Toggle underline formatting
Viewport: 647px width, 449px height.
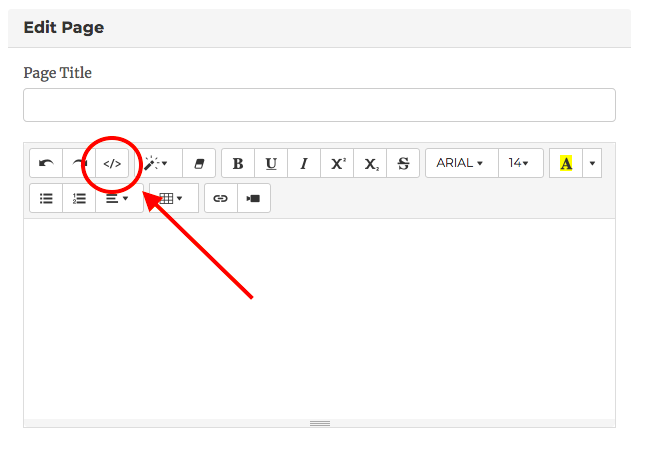click(271, 163)
